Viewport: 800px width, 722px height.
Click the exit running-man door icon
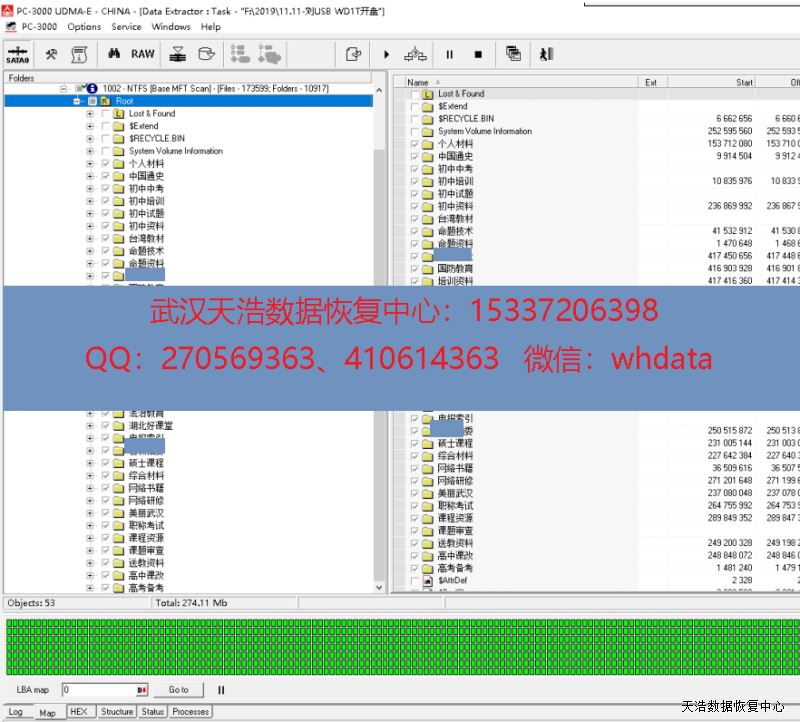pyautogui.click(x=546, y=54)
